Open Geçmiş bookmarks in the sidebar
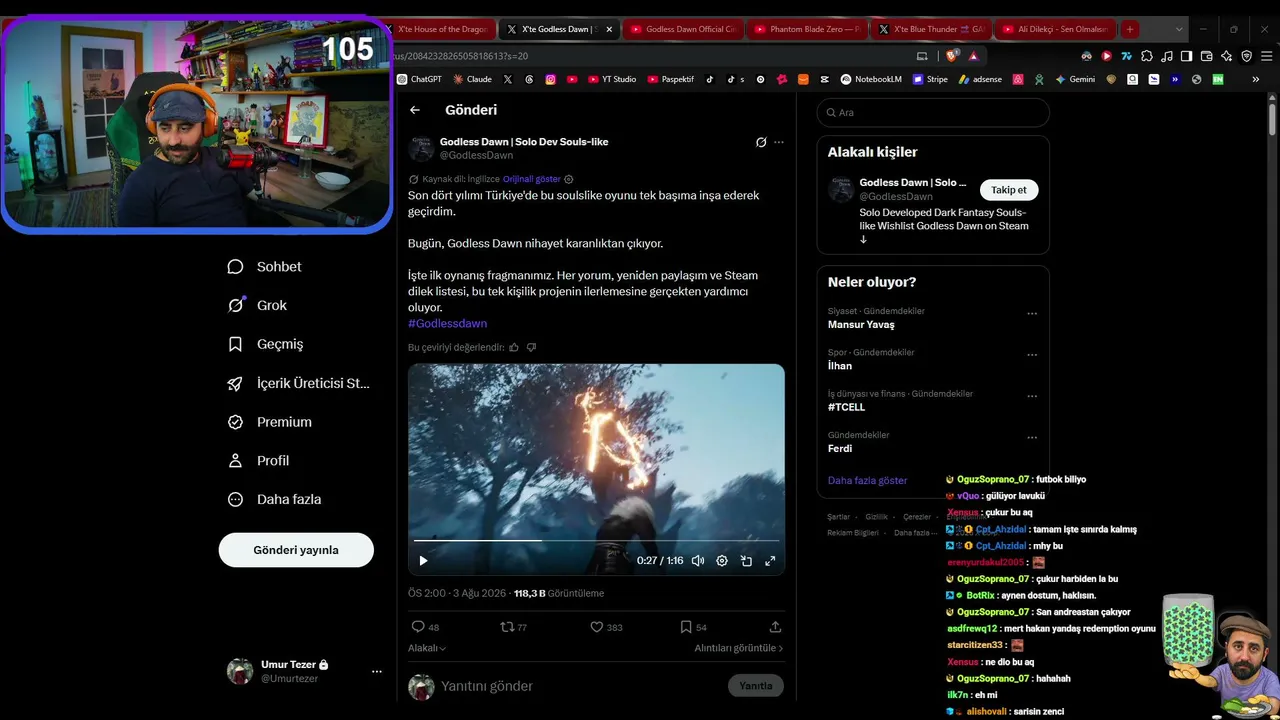Image resolution: width=1280 pixels, height=720 pixels. coord(265,344)
